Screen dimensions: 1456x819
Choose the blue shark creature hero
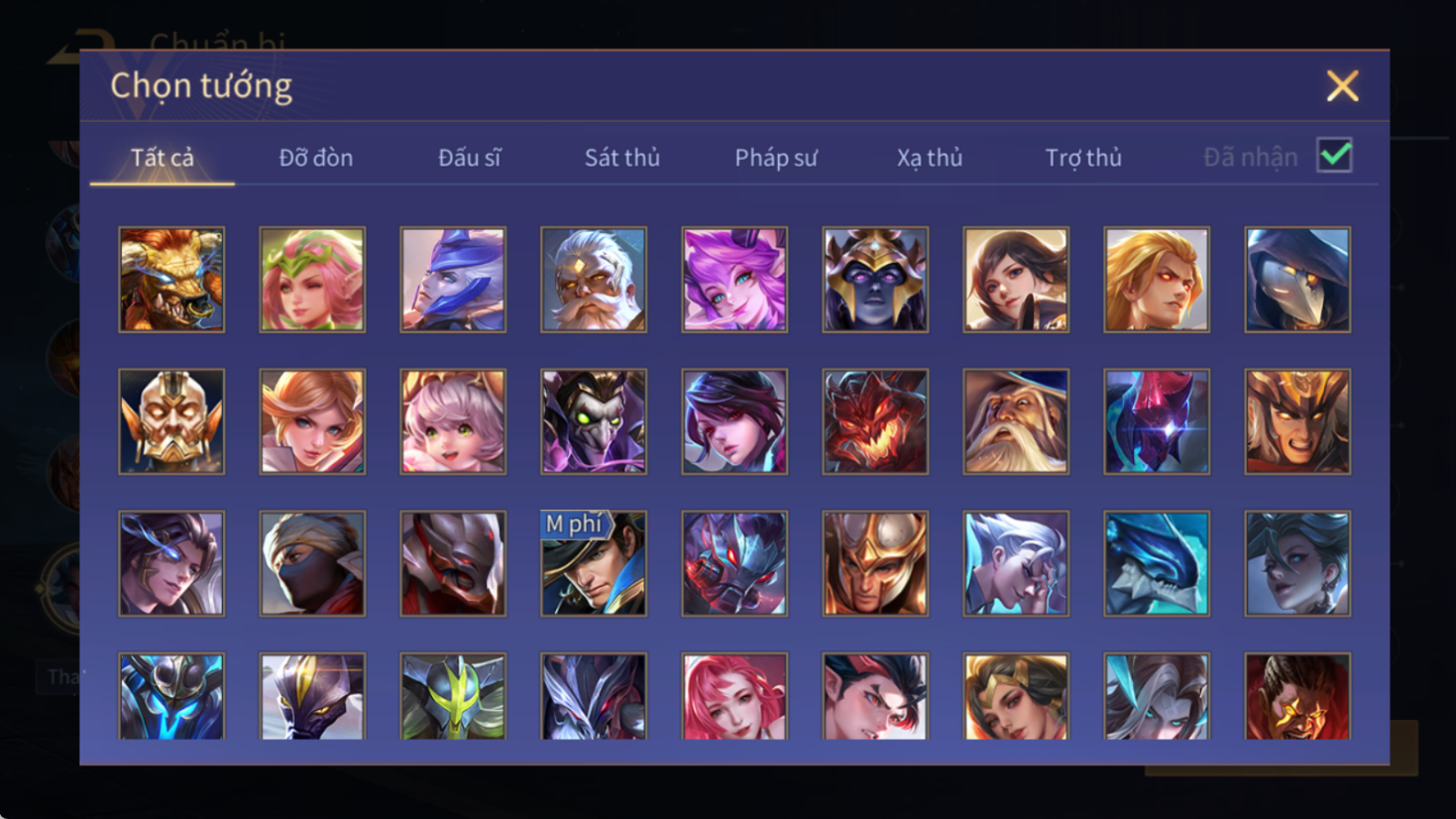(x=1157, y=563)
